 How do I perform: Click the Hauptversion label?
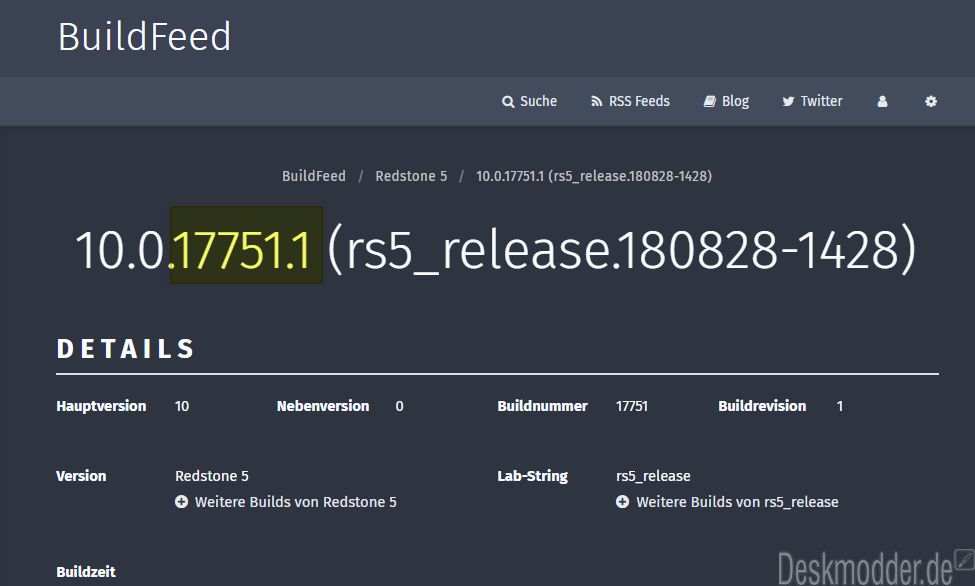click(101, 406)
